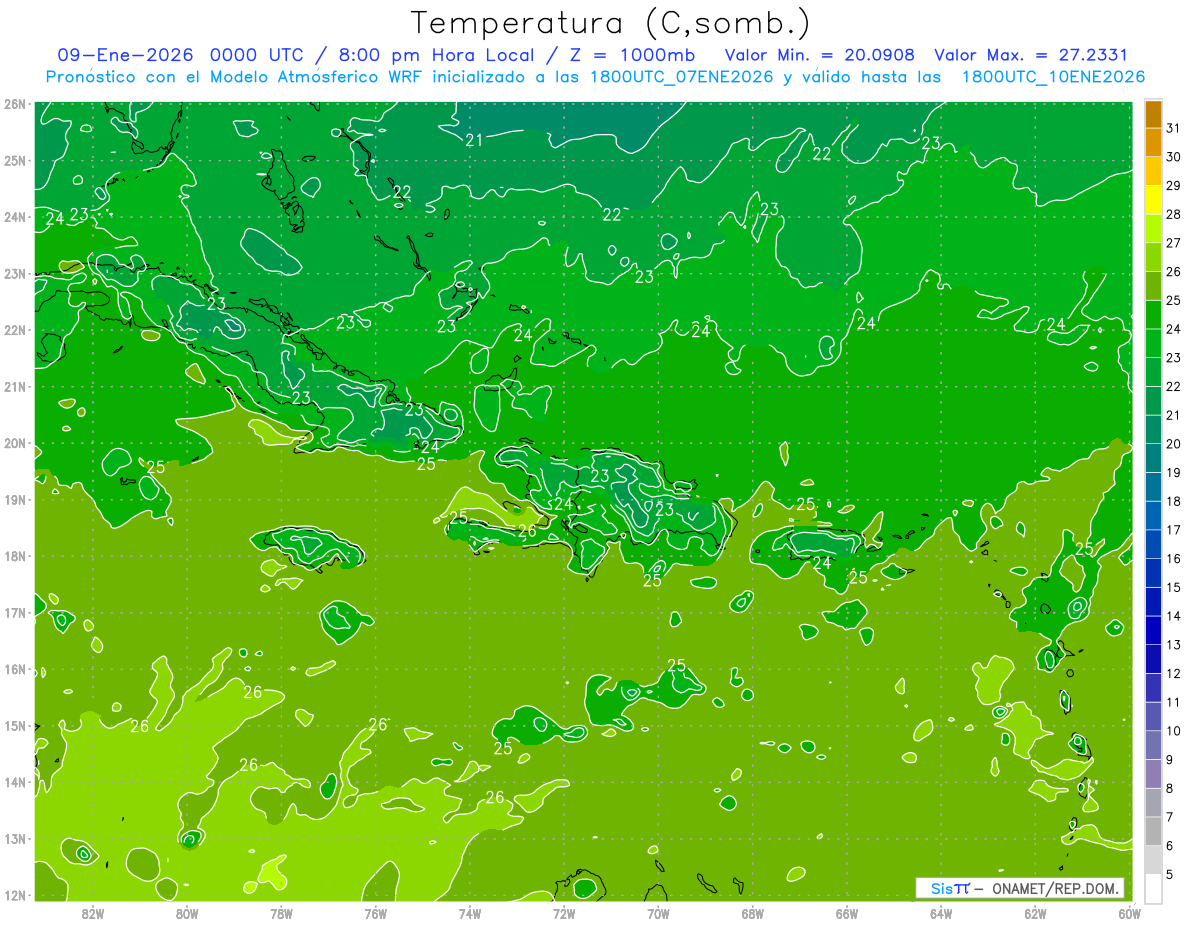Click the 26N latitude axis label

pyautogui.click(x=14, y=104)
